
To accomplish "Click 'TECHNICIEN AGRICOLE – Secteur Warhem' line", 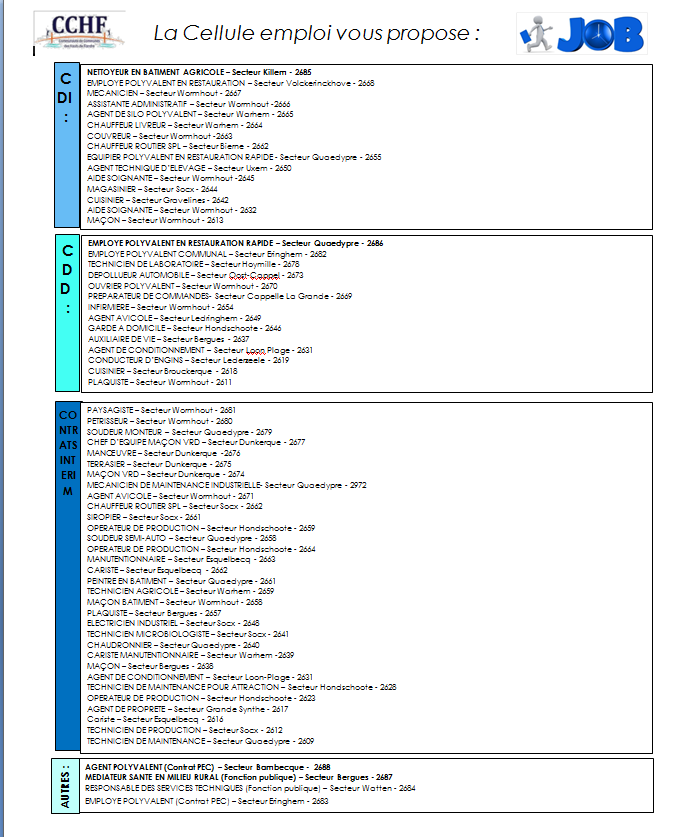I will pyautogui.click(x=180, y=591).
